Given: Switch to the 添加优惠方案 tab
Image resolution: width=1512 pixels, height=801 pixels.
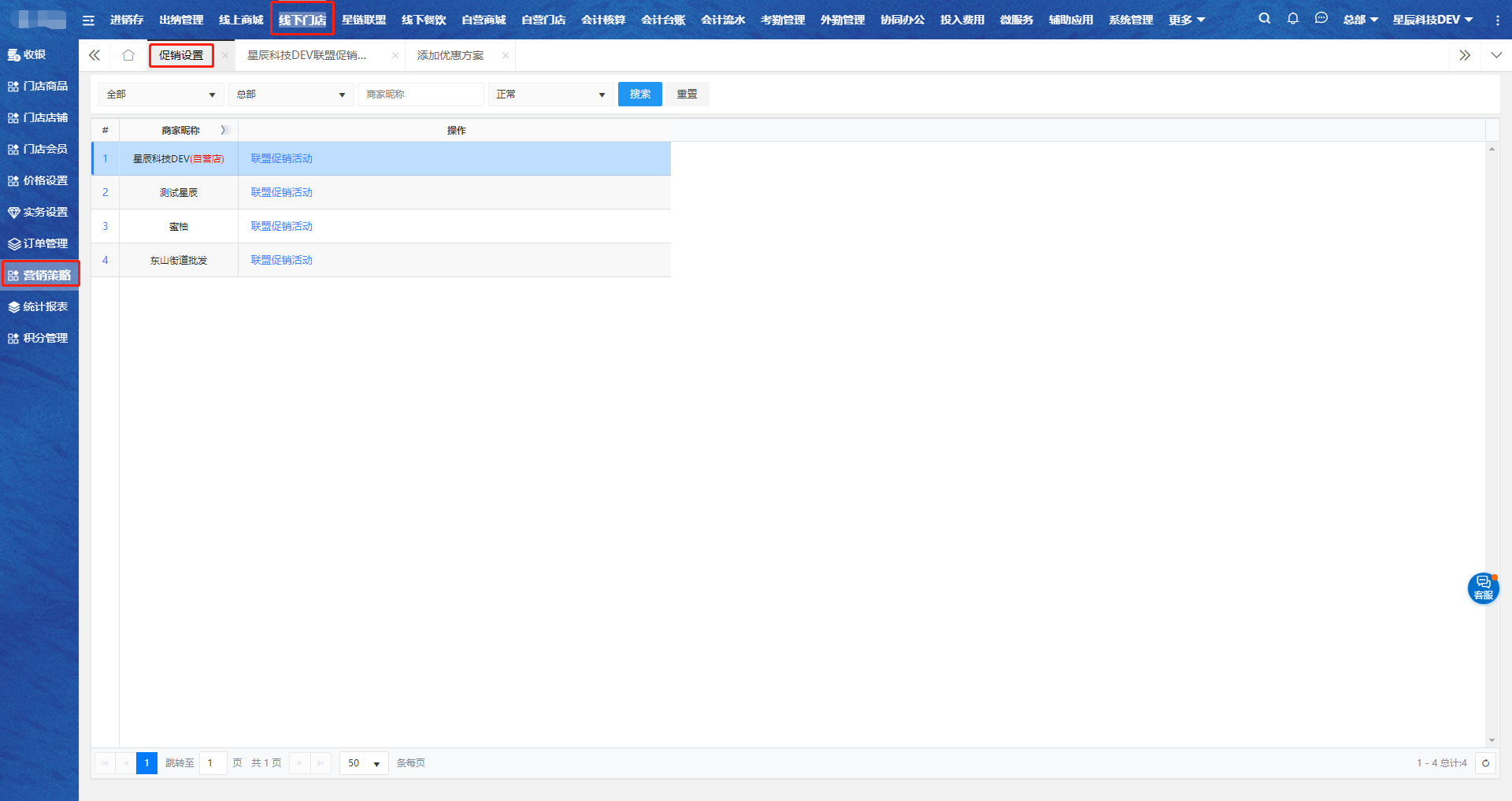Looking at the screenshot, I should click(450, 56).
